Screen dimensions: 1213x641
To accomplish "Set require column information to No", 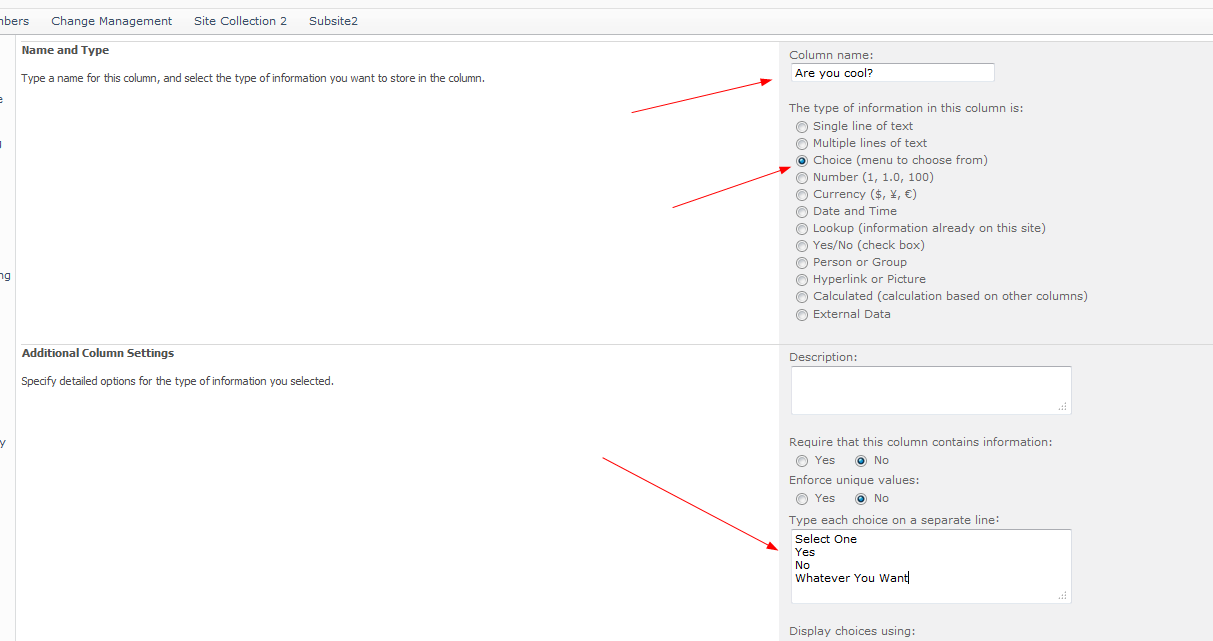I will tap(861, 461).
